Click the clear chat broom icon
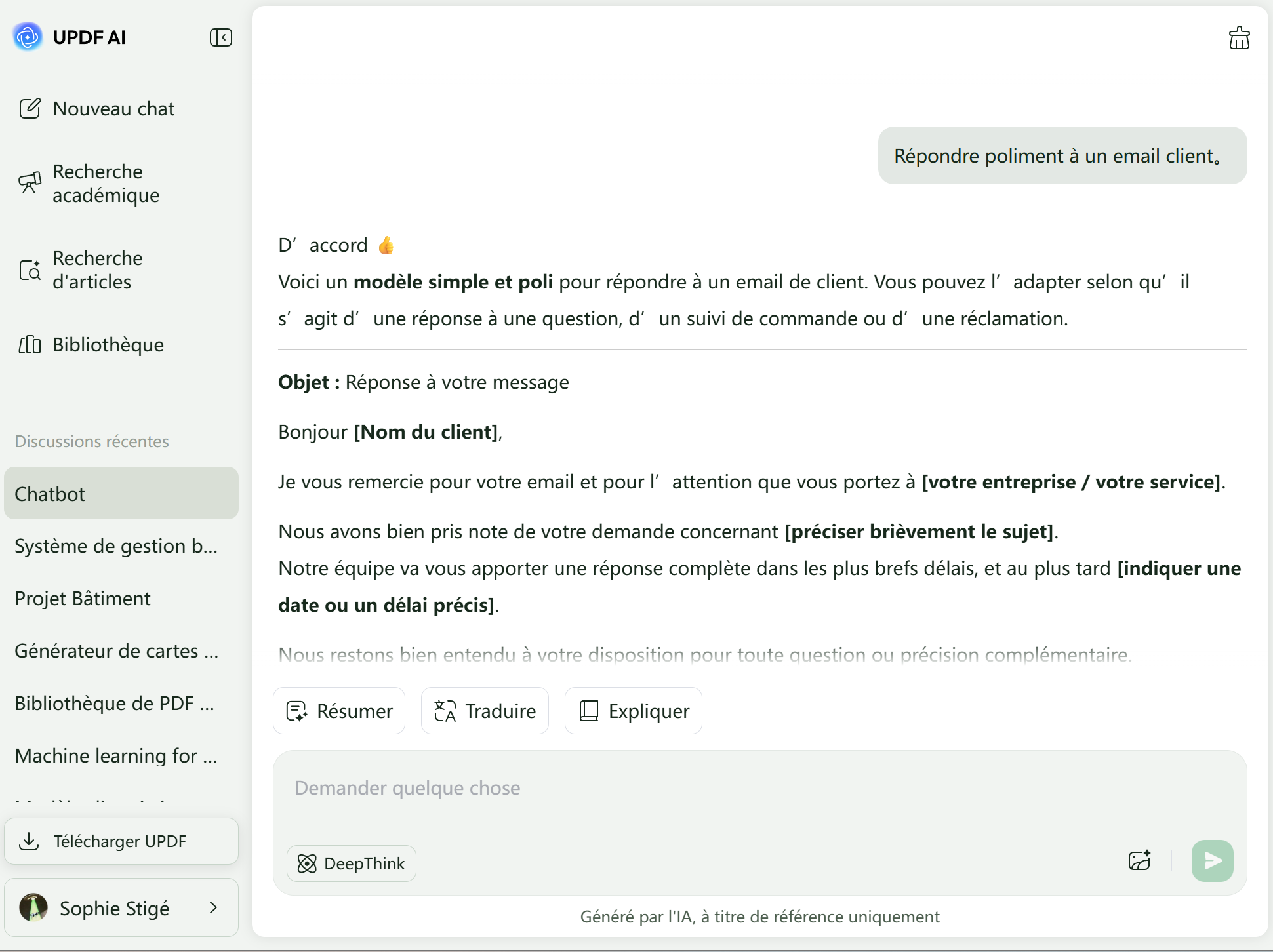 (x=1239, y=38)
